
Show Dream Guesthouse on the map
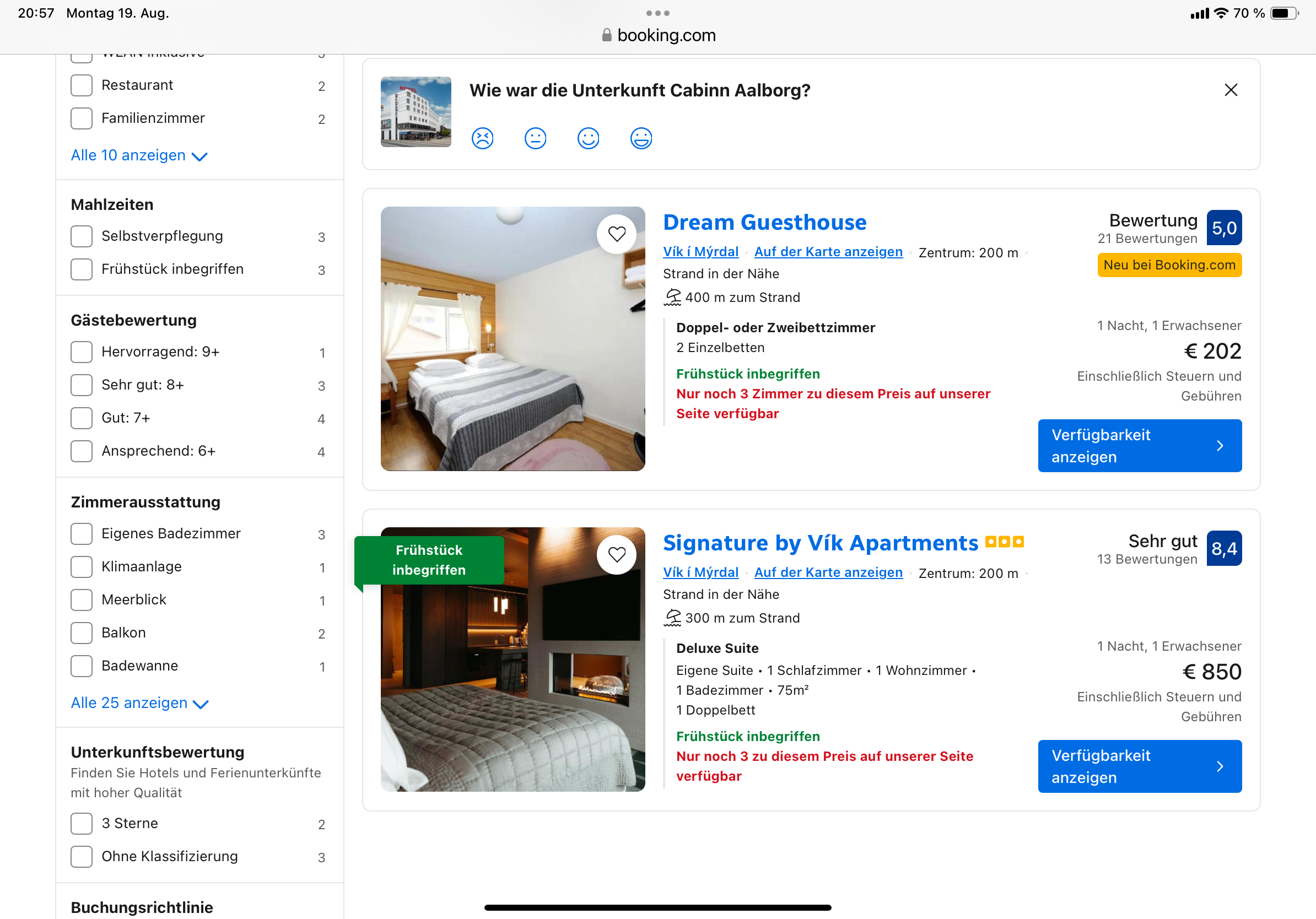click(x=828, y=252)
